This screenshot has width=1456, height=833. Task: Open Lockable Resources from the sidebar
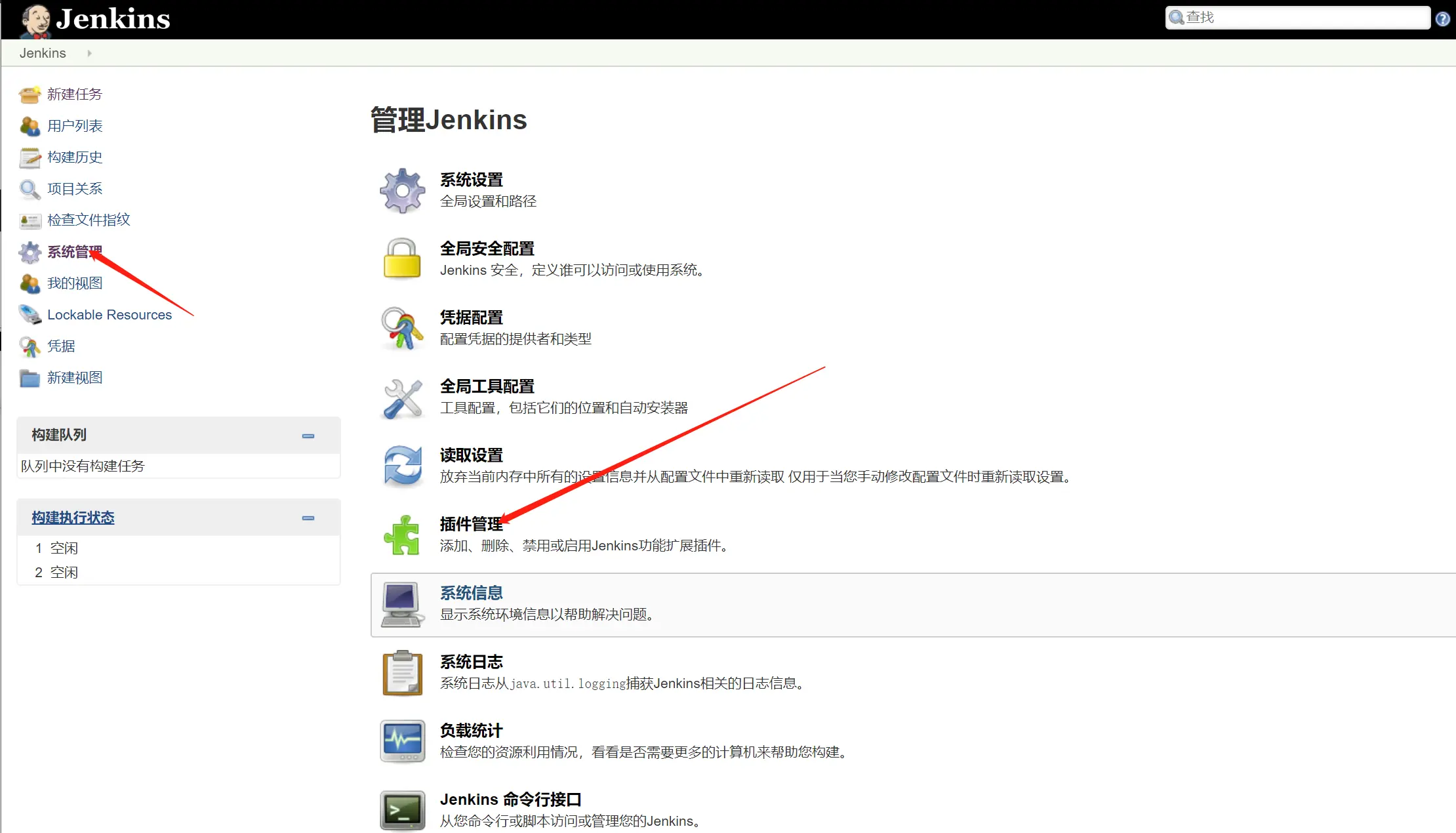110,315
